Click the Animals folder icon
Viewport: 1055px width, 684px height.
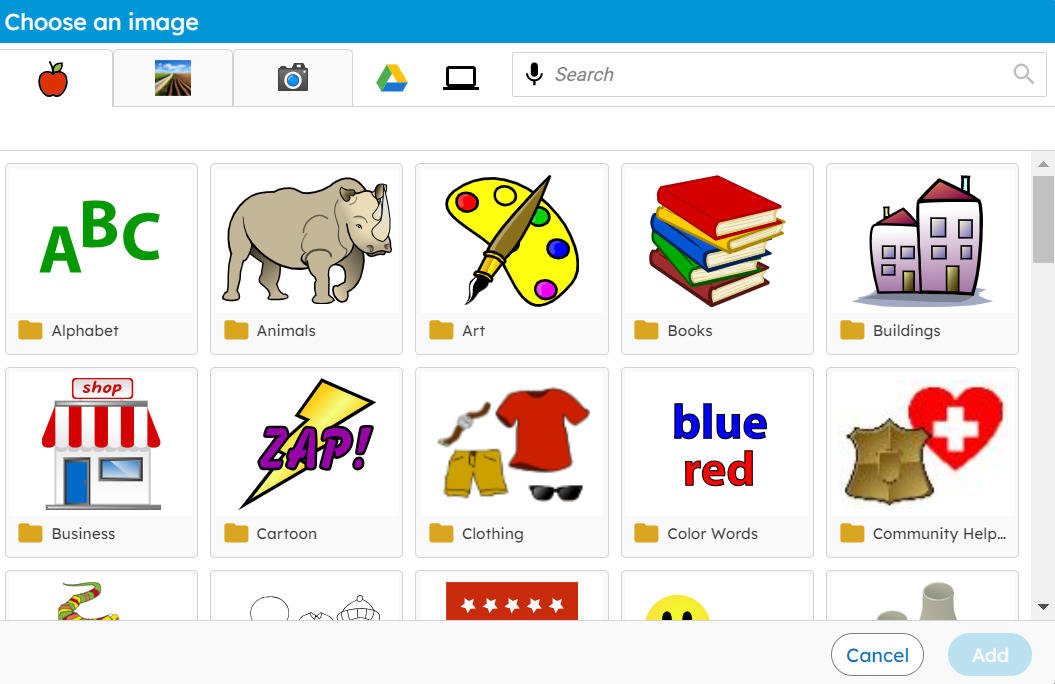236,330
